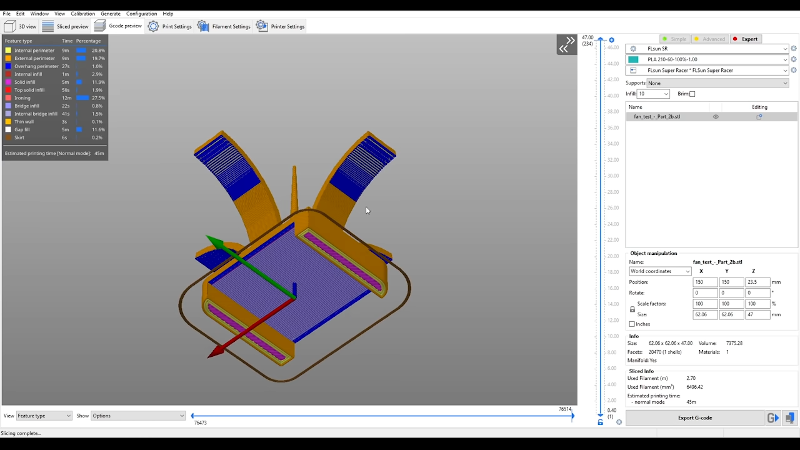Open the Printer Settings tab
Image resolution: width=800 pixels, height=450 pixels.
281,26
